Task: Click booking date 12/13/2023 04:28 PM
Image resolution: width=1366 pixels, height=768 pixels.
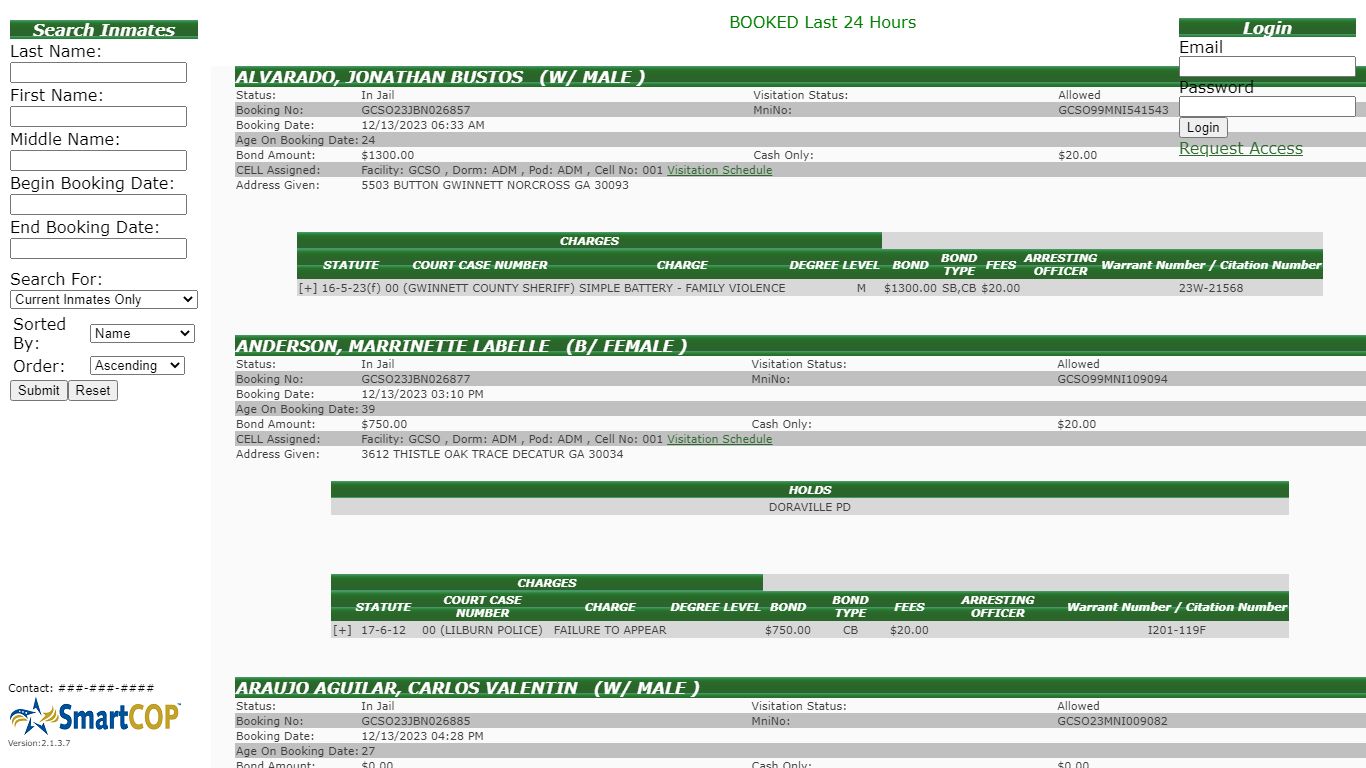Action: click(422, 736)
